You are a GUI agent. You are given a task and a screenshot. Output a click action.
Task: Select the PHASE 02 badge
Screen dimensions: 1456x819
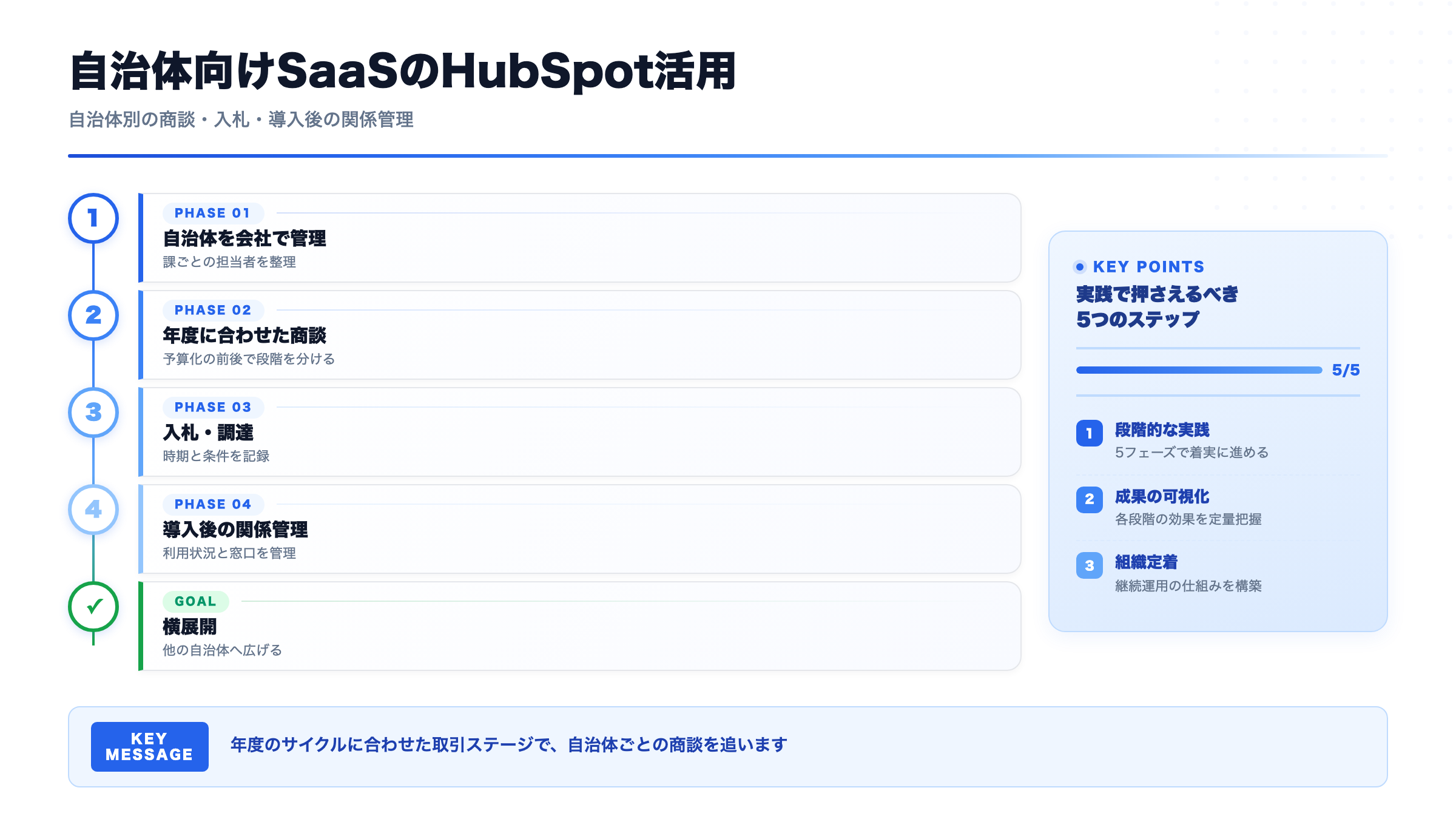pyautogui.click(x=213, y=310)
